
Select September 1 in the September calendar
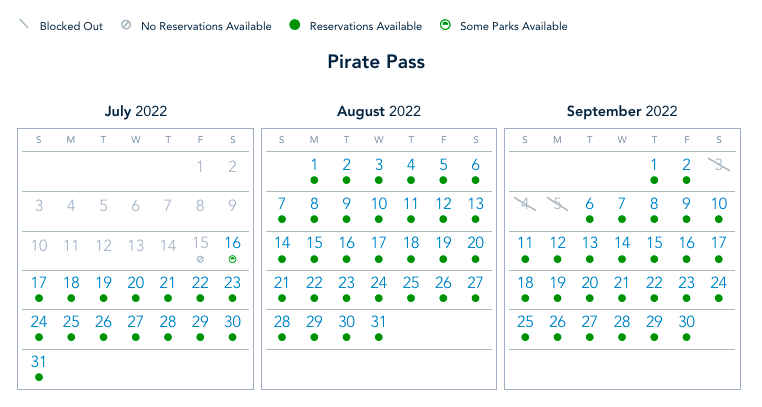click(x=654, y=164)
